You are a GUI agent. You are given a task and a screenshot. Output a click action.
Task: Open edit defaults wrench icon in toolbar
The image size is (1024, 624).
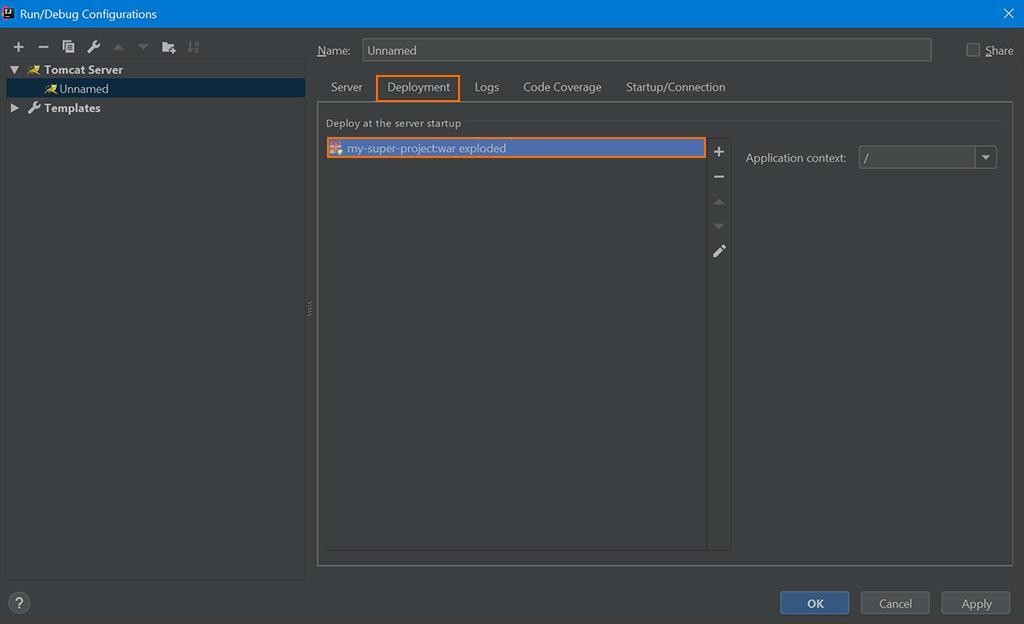coord(93,47)
